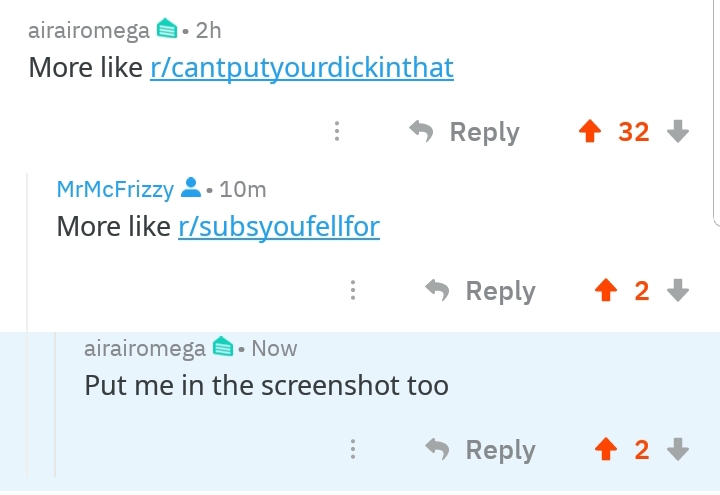This screenshot has height=495, width=720.
Task: Click the user flair icon next to MrMcFrizzy
Action: click(x=190, y=189)
